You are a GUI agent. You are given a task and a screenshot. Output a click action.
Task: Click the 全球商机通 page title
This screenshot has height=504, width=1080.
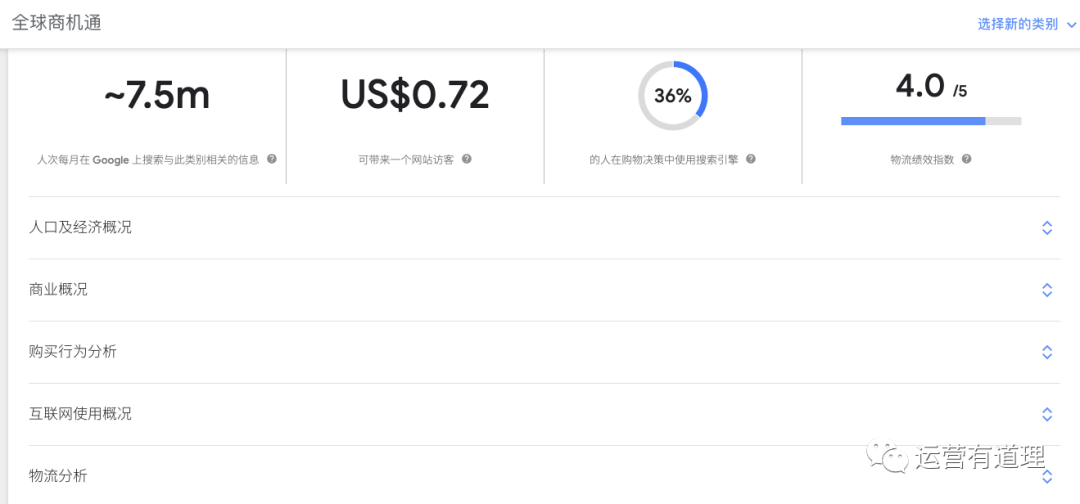(x=56, y=22)
